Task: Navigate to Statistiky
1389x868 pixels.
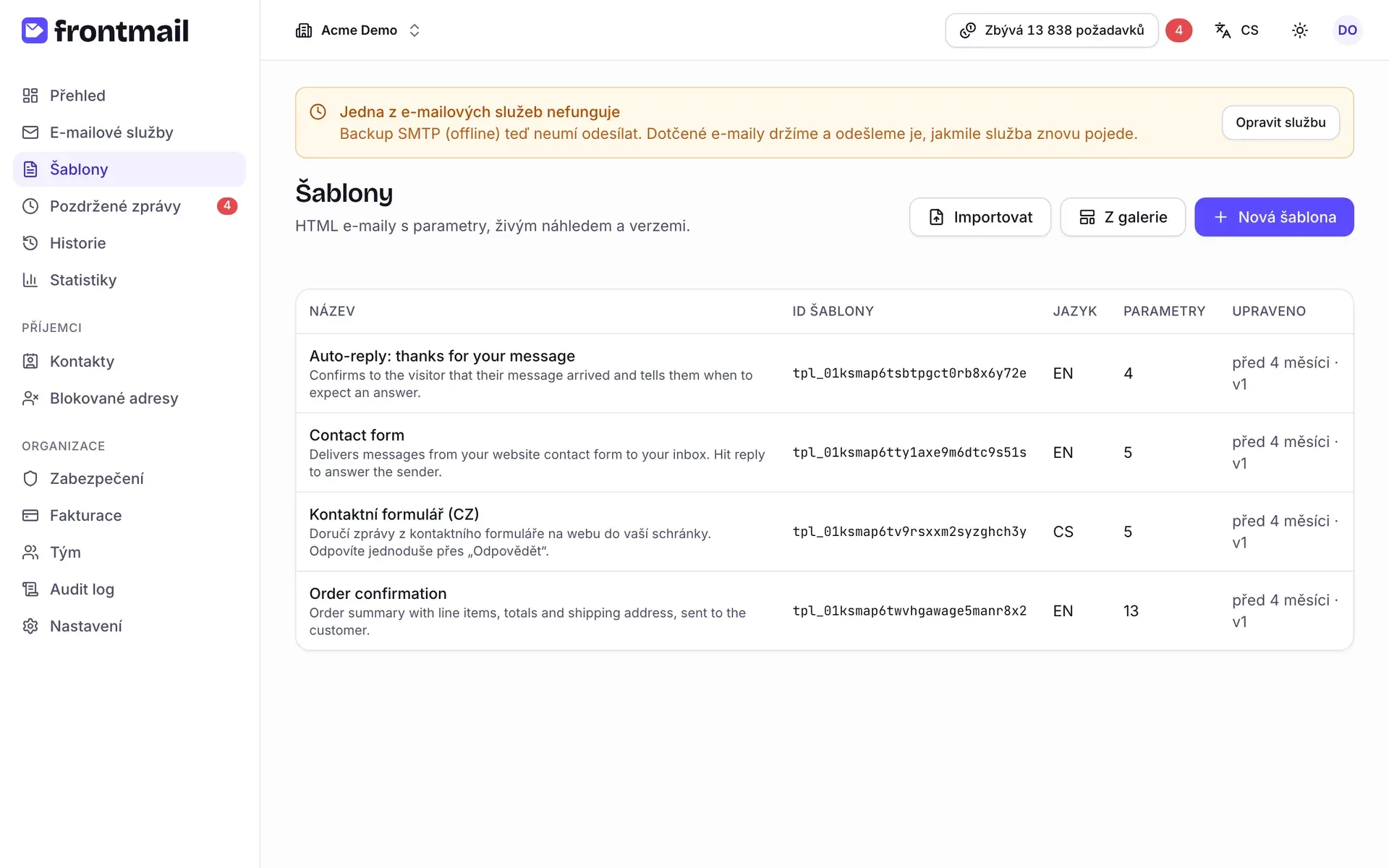Action: click(x=129, y=280)
